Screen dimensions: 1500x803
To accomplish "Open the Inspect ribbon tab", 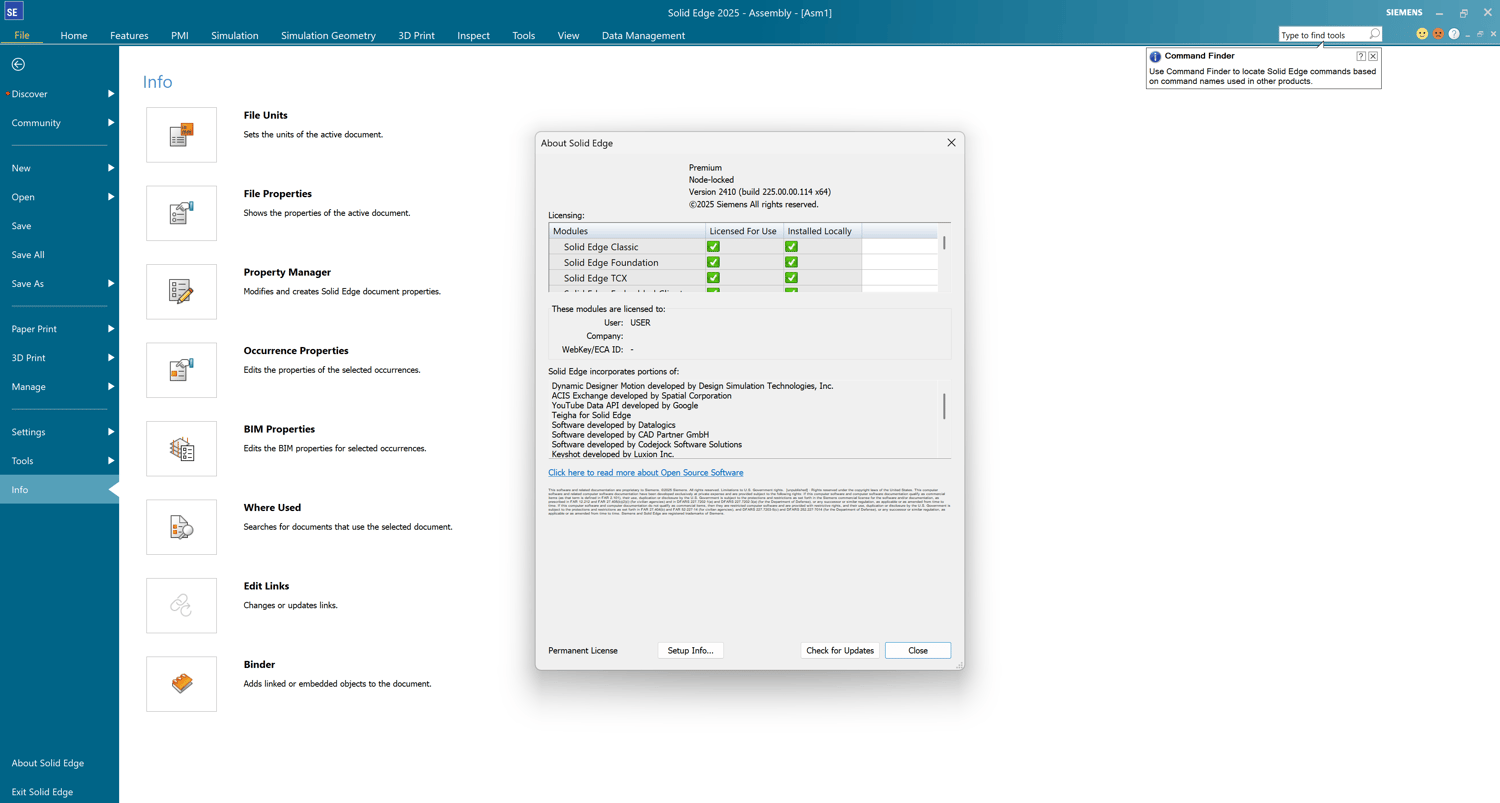I will [x=473, y=35].
